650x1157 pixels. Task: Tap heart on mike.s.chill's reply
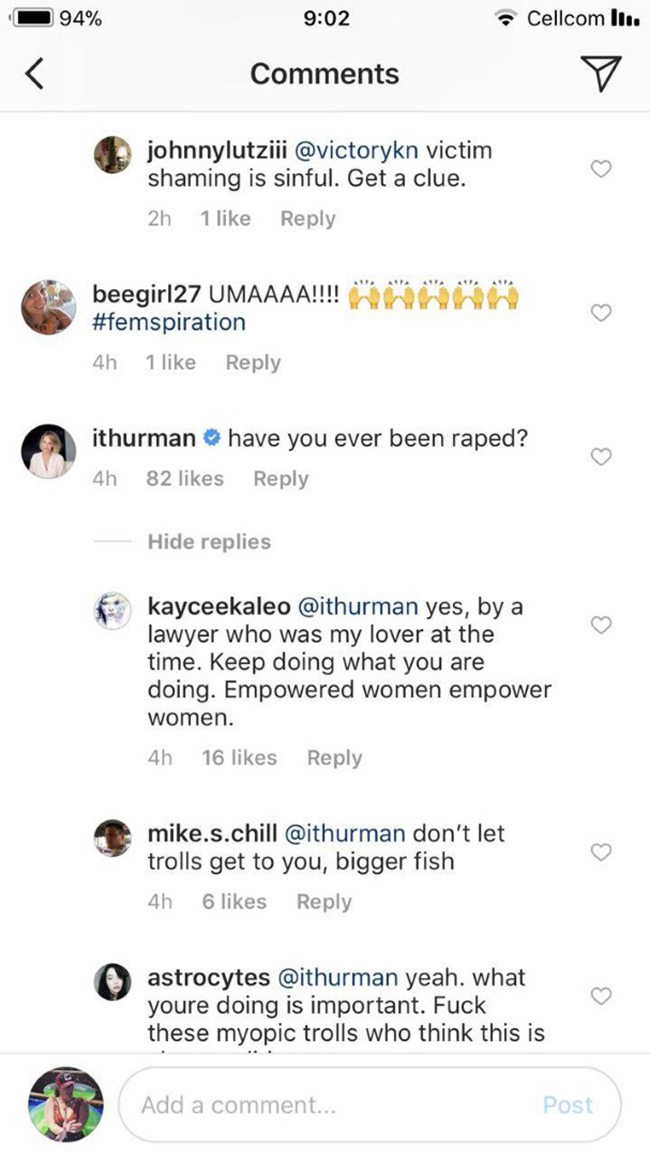point(601,853)
